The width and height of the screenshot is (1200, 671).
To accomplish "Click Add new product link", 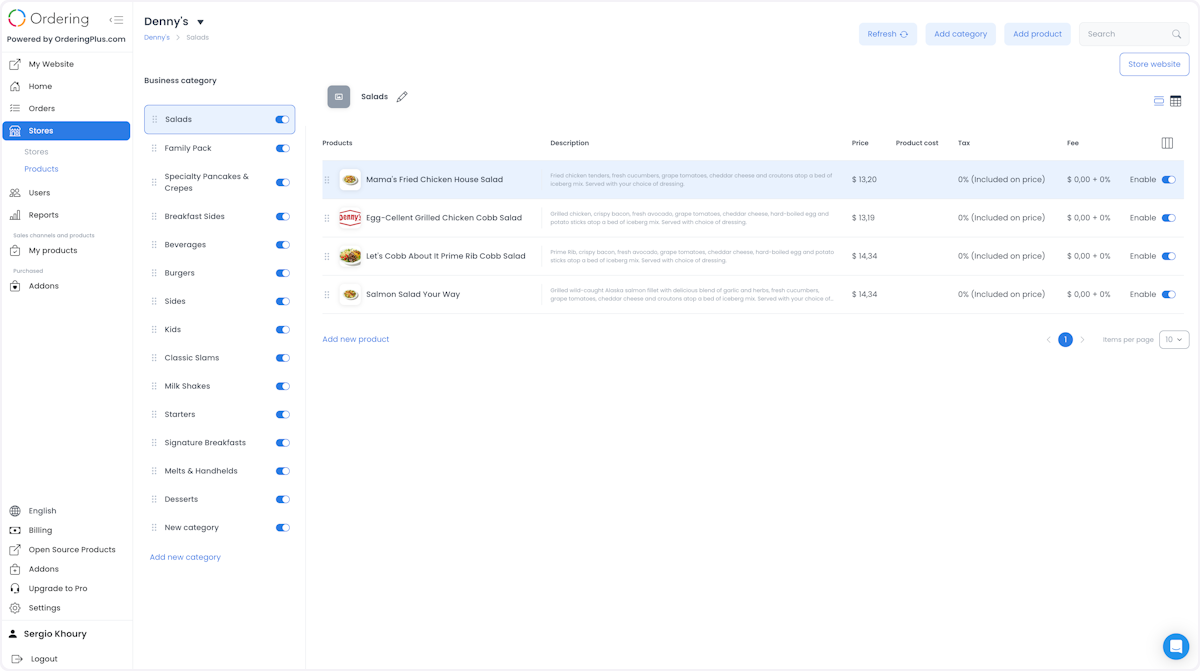I will [x=356, y=340].
